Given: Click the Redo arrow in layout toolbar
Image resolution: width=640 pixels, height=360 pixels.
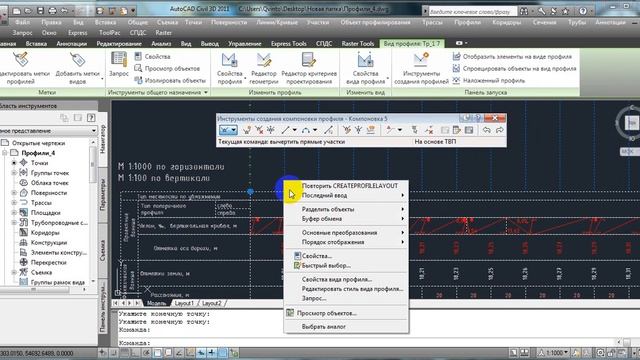Looking at the screenshot, I should coord(500,130).
